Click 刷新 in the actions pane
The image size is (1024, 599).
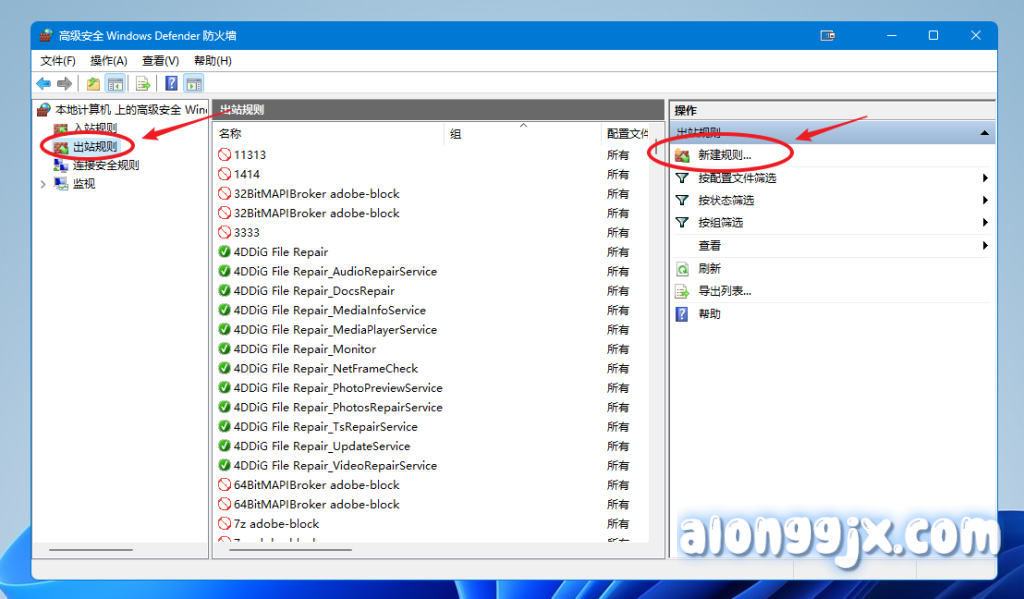pyautogui.click(x=709, y=269)
